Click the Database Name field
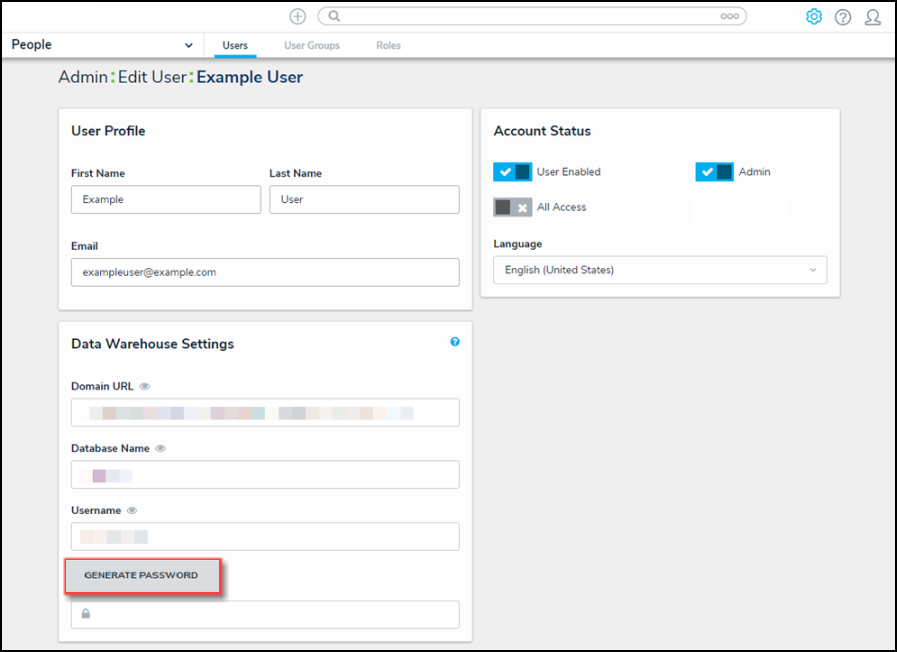This screenshot has width=897, height=652. pos(265,475)
